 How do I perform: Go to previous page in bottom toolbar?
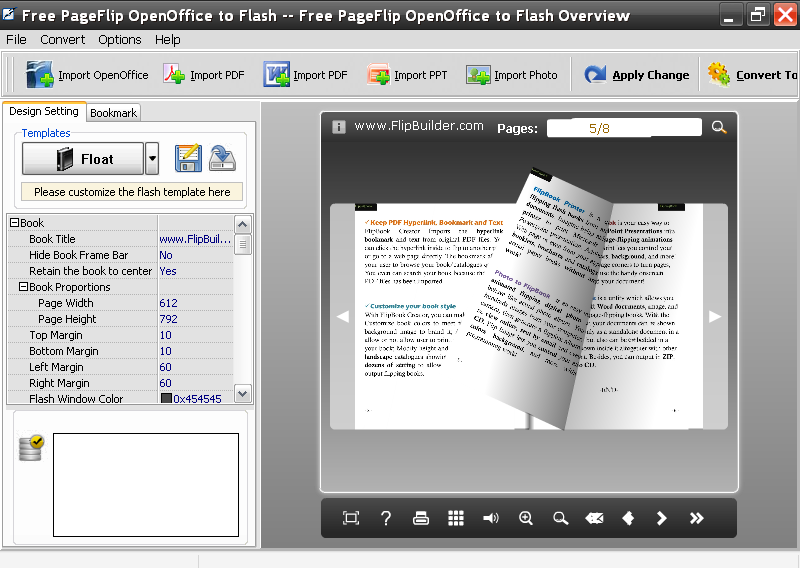628,518
